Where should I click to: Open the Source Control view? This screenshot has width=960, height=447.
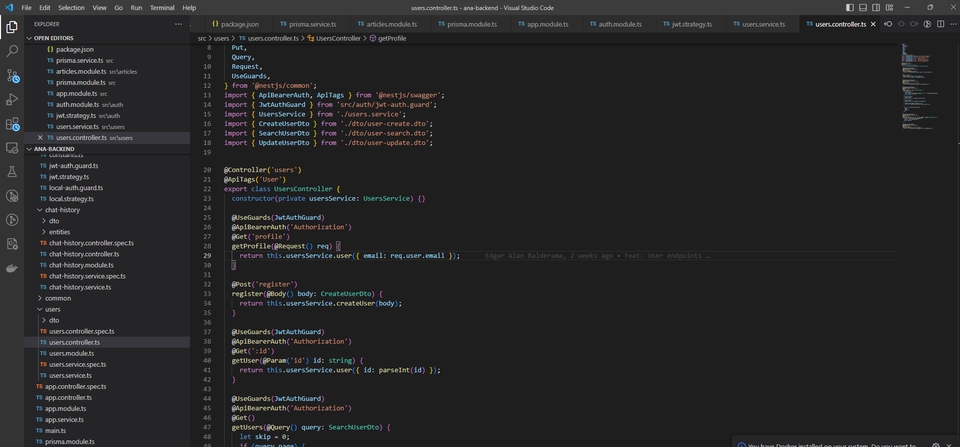12,75
